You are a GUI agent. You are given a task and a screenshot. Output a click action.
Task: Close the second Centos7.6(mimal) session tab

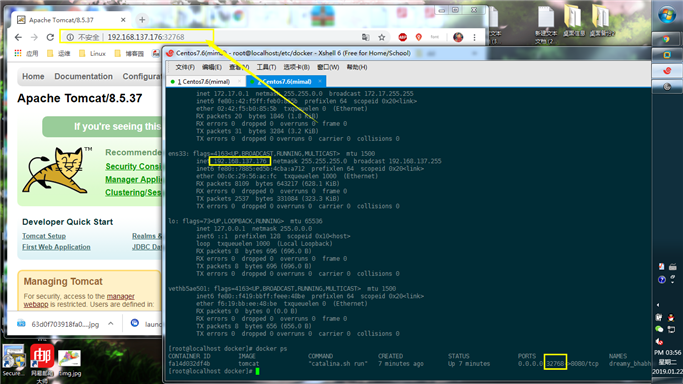[320, 81]
